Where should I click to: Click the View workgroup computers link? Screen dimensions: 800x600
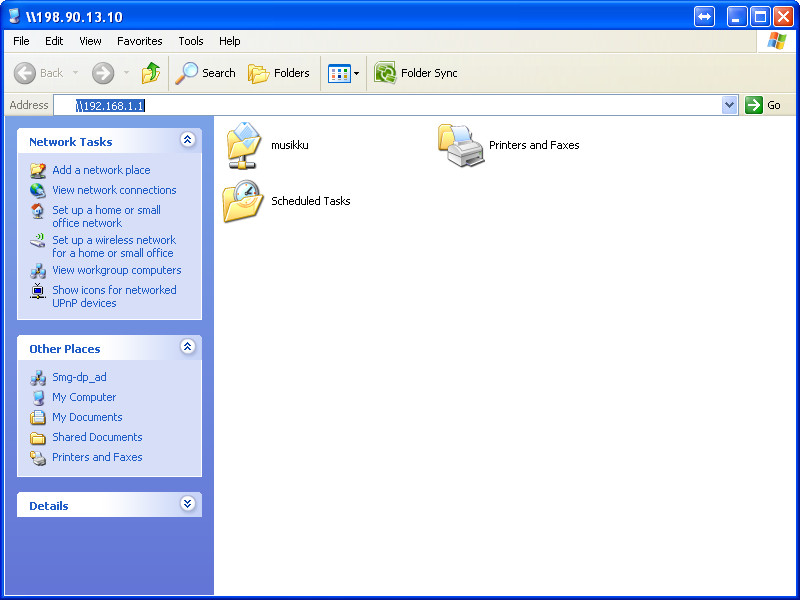(117, 270)
